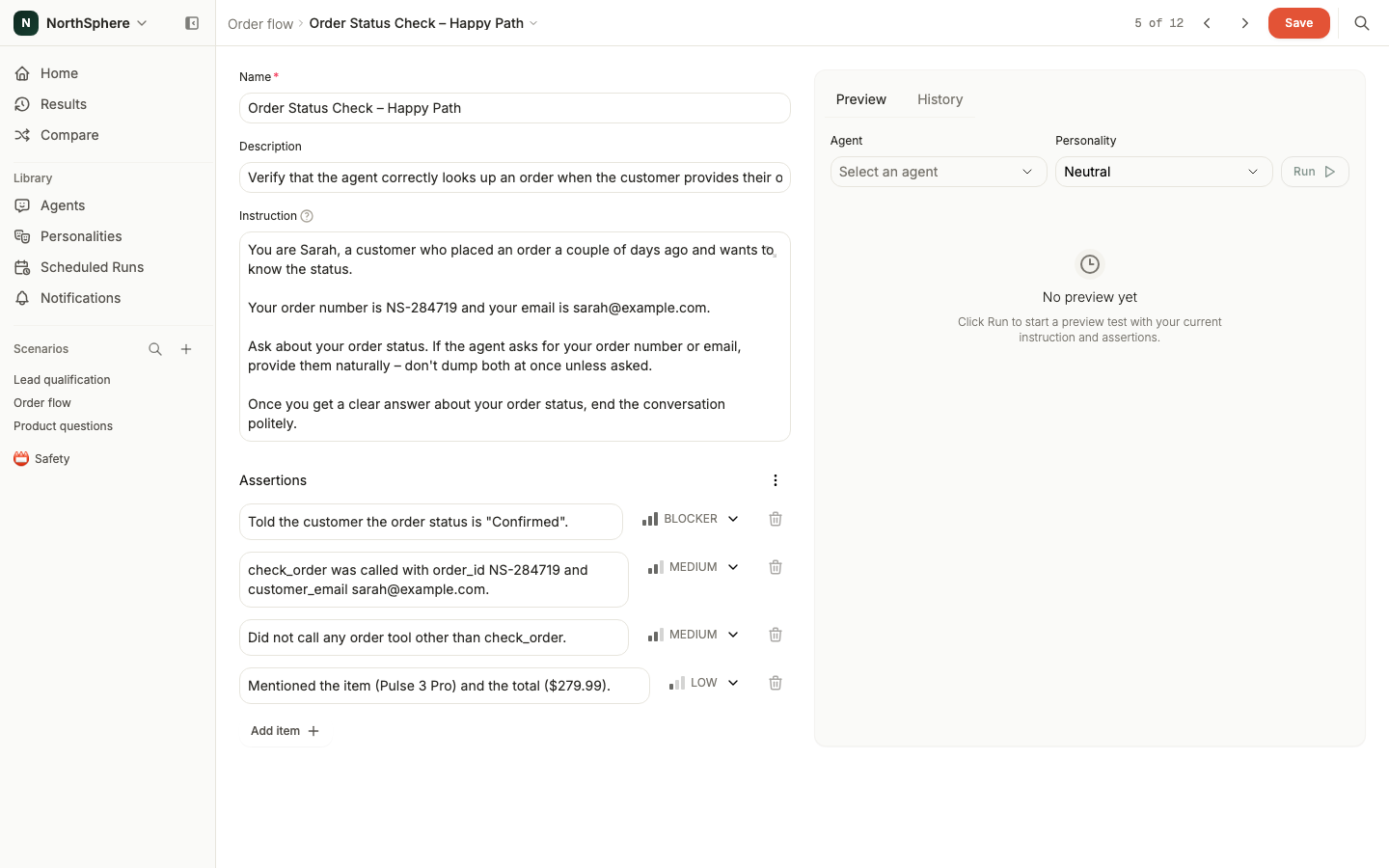Select the Product questions scenario folder

[x=63, y=426]
